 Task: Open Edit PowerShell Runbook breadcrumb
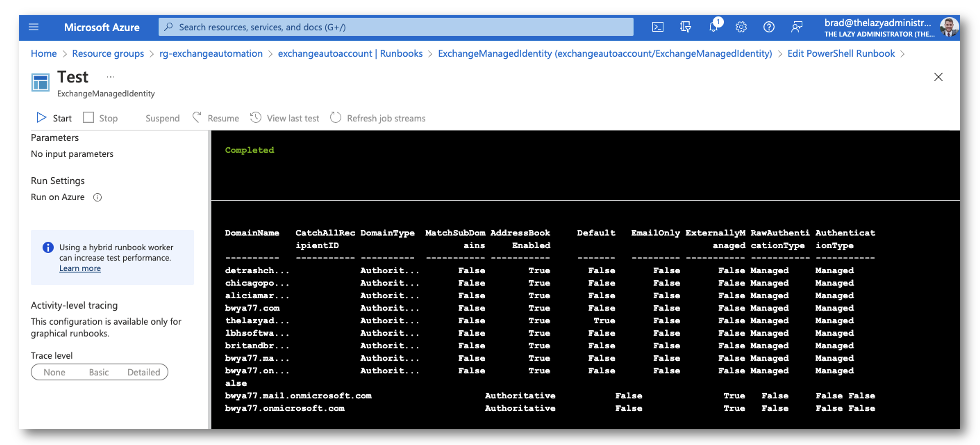click(841, 54)
